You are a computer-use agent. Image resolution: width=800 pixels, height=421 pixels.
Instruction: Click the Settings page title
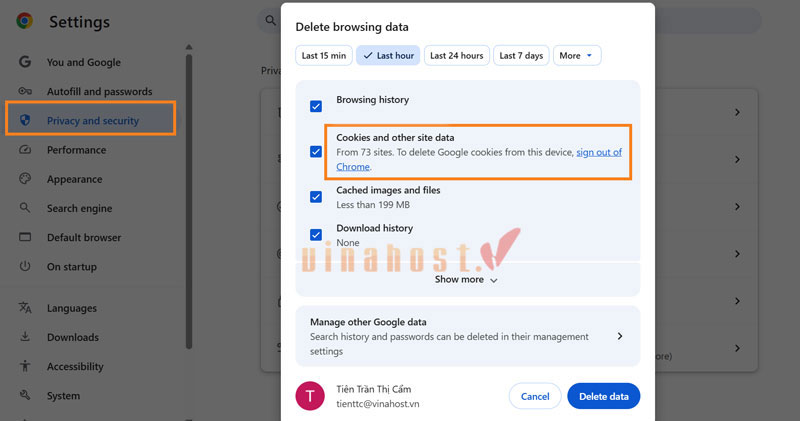tap(79, 22)
